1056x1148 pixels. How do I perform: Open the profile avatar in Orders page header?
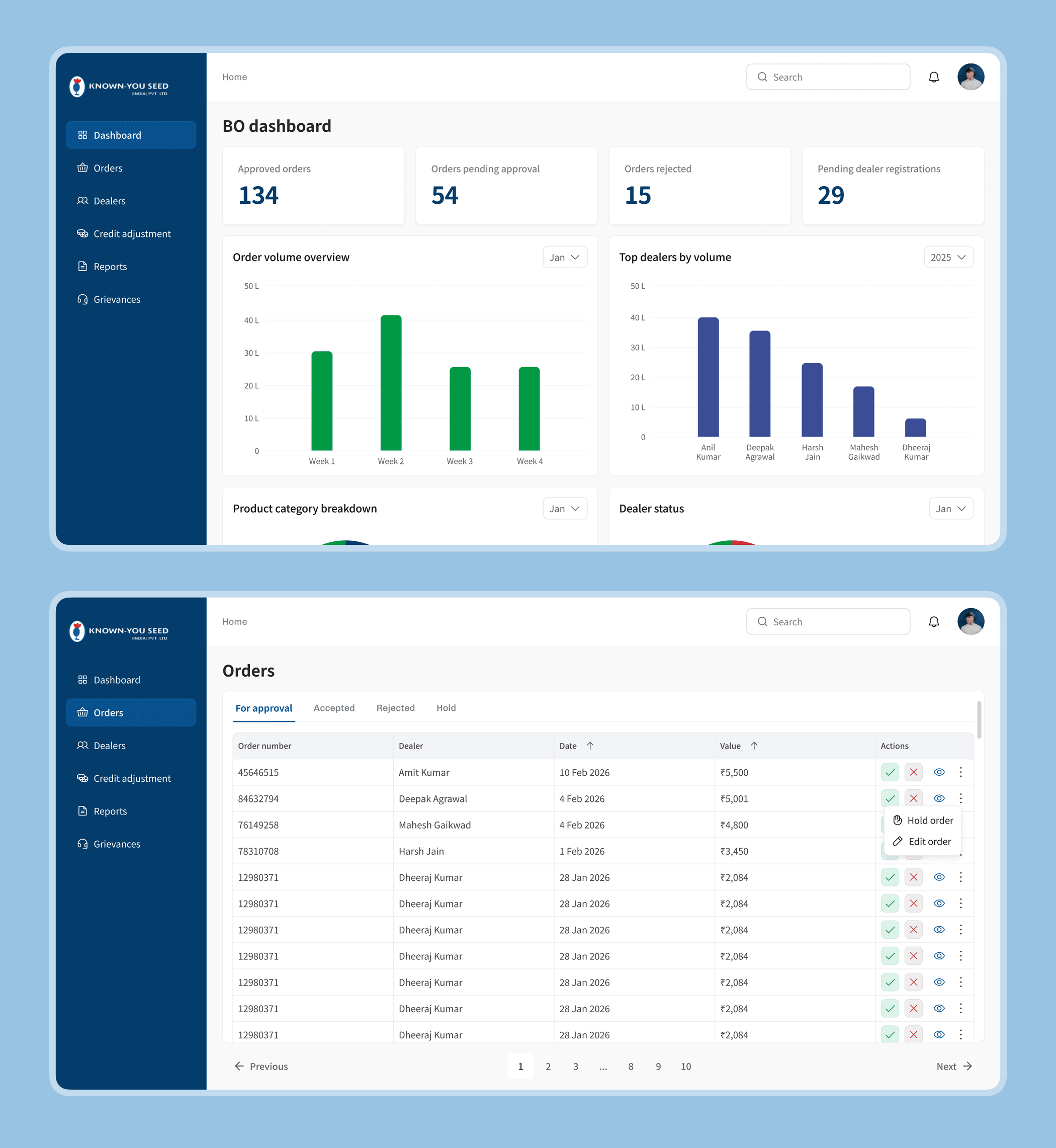[x=971, y=621]
